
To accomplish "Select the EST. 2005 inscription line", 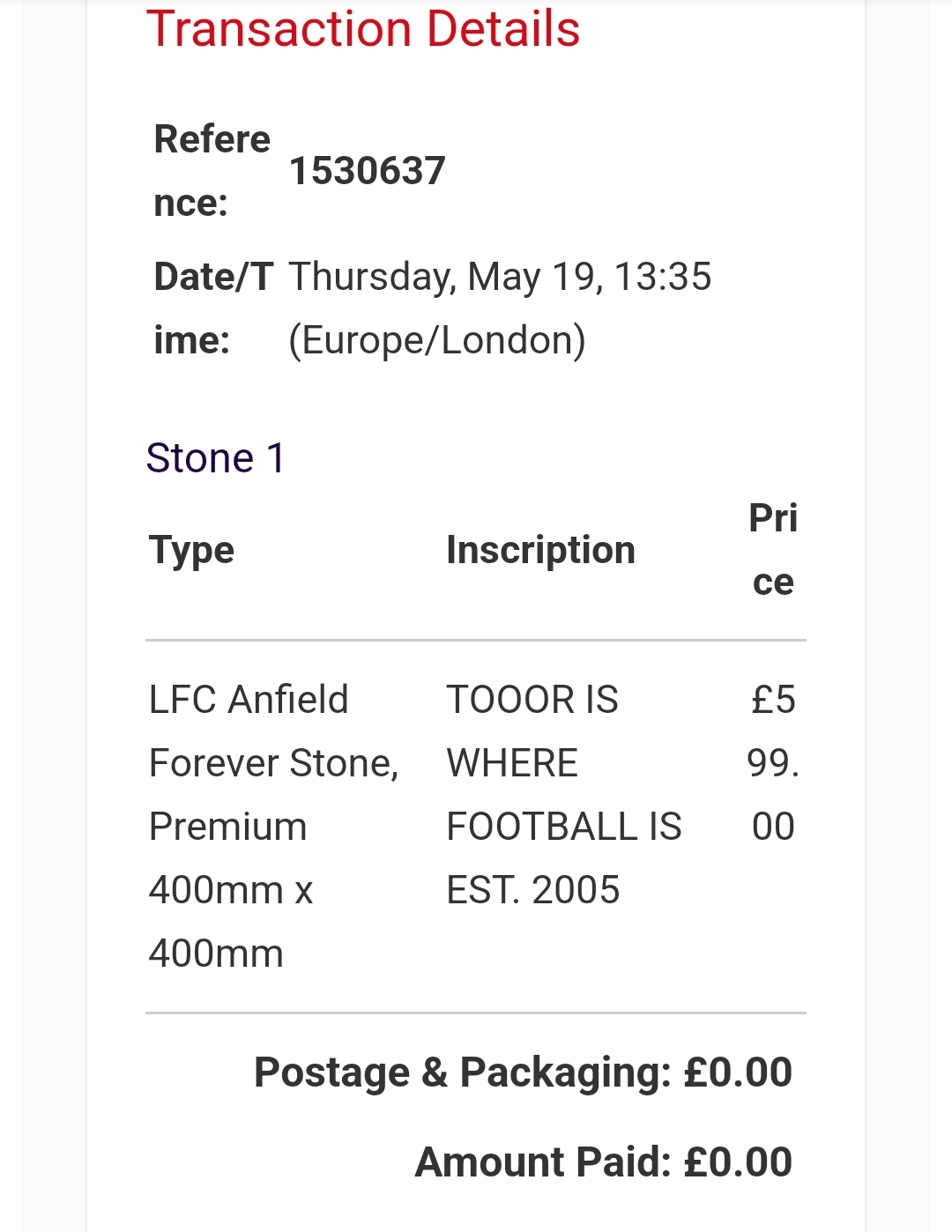I will click(533, 890).
